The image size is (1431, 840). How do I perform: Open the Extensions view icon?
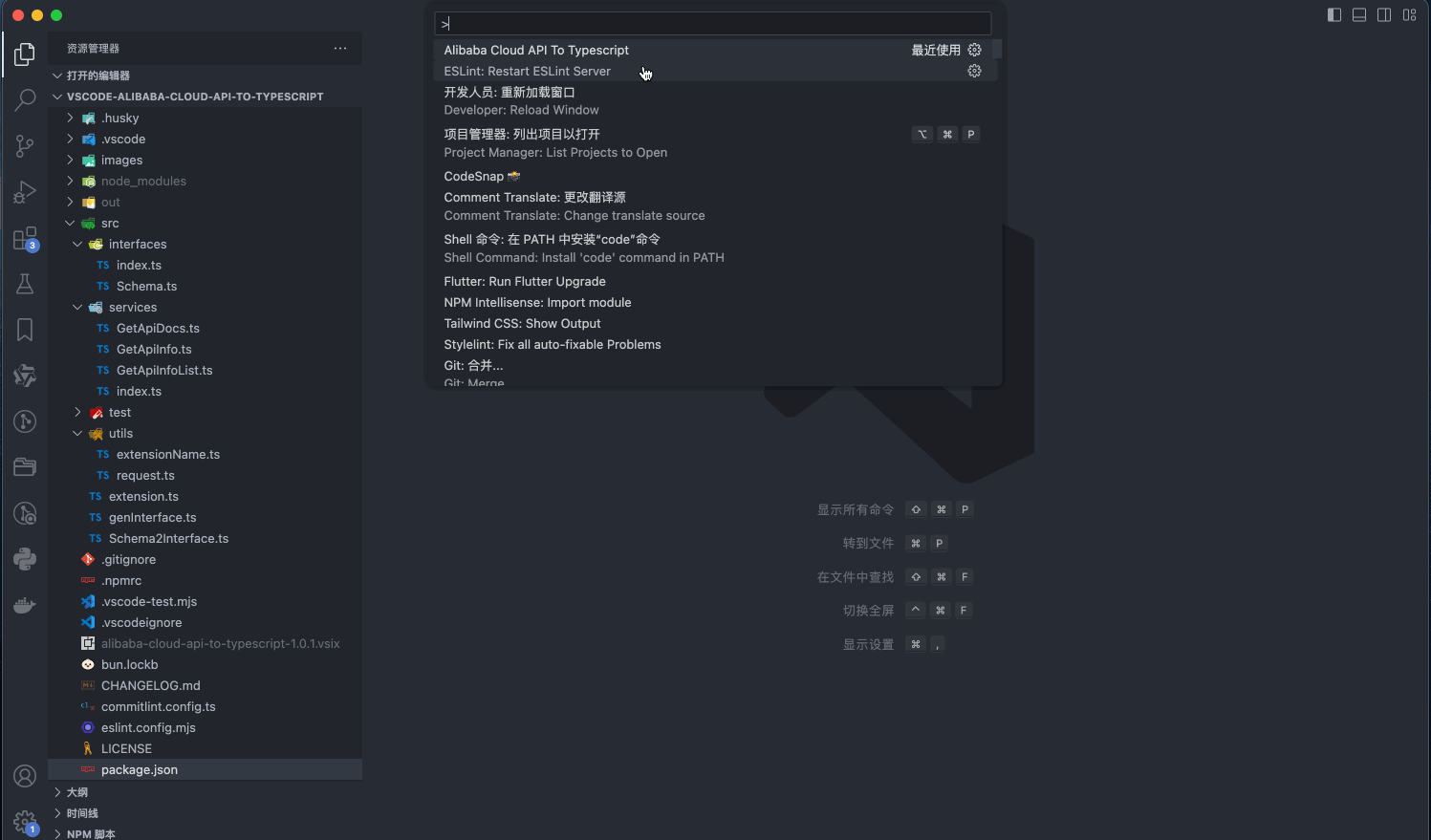(25, 238)
